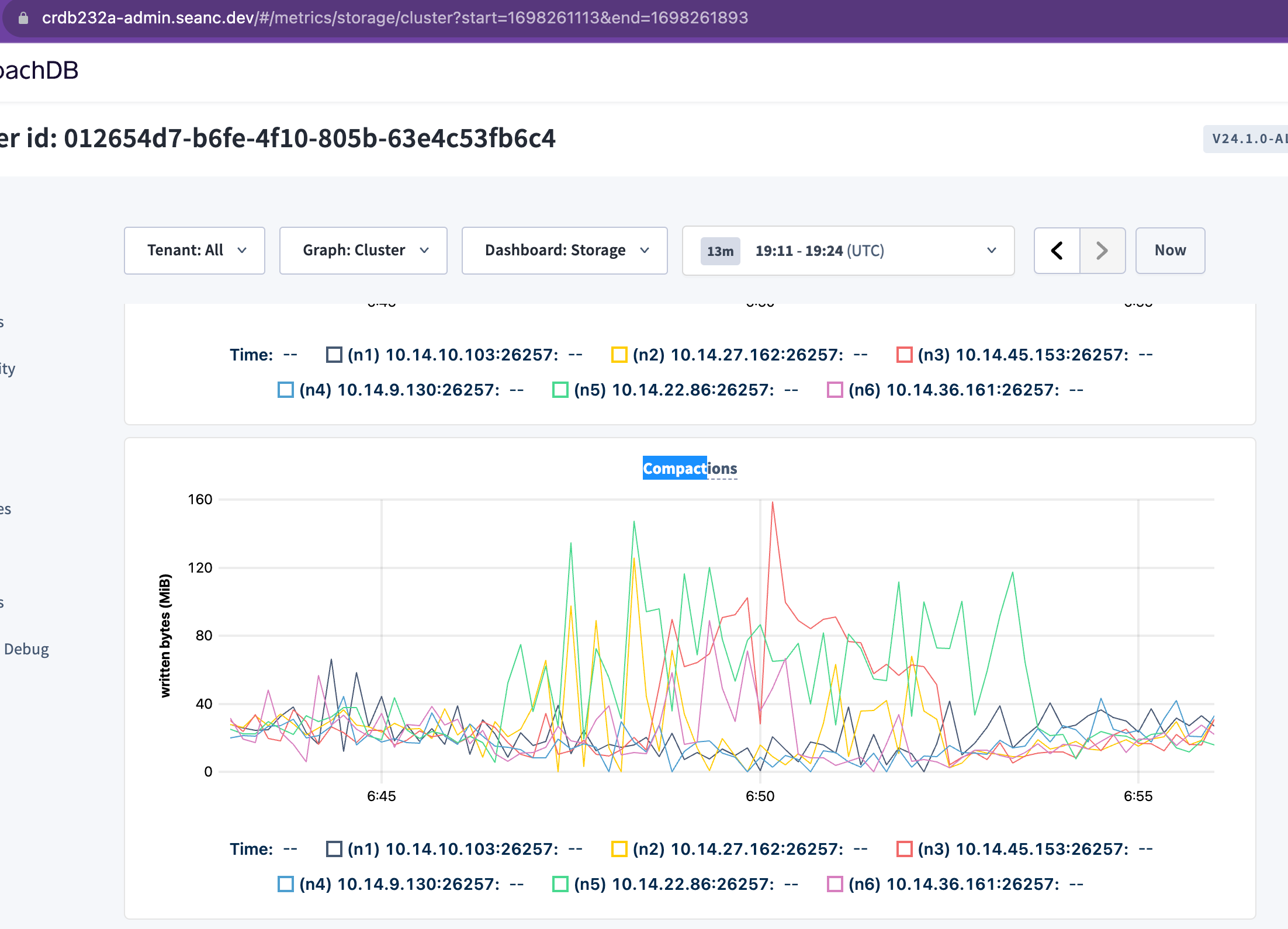1288x929 pixels.
Task: Click the padlock icon in the address bar
Action: (x=23, y=18)
